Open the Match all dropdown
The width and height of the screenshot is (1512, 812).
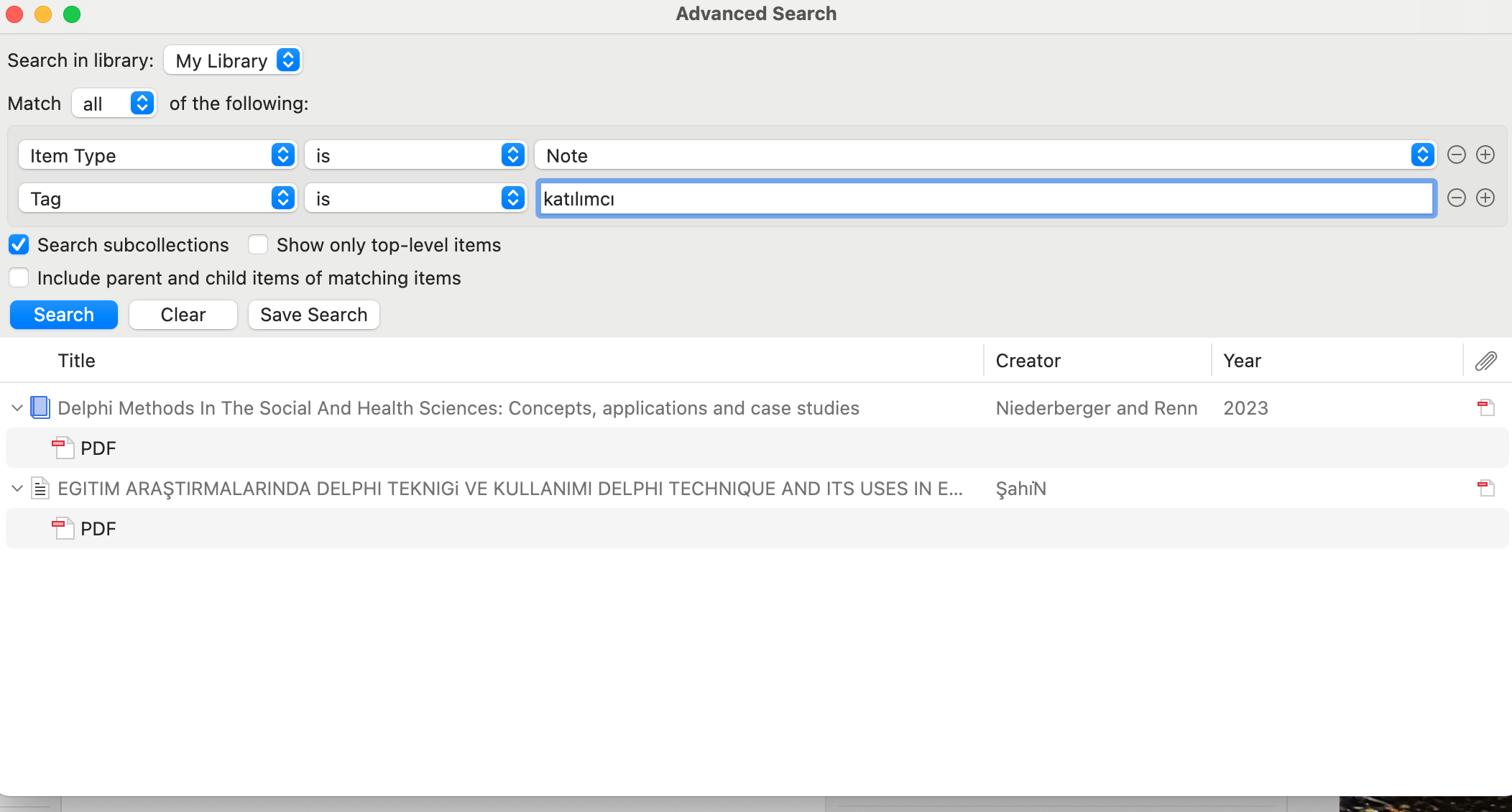(x=114, y=103)
